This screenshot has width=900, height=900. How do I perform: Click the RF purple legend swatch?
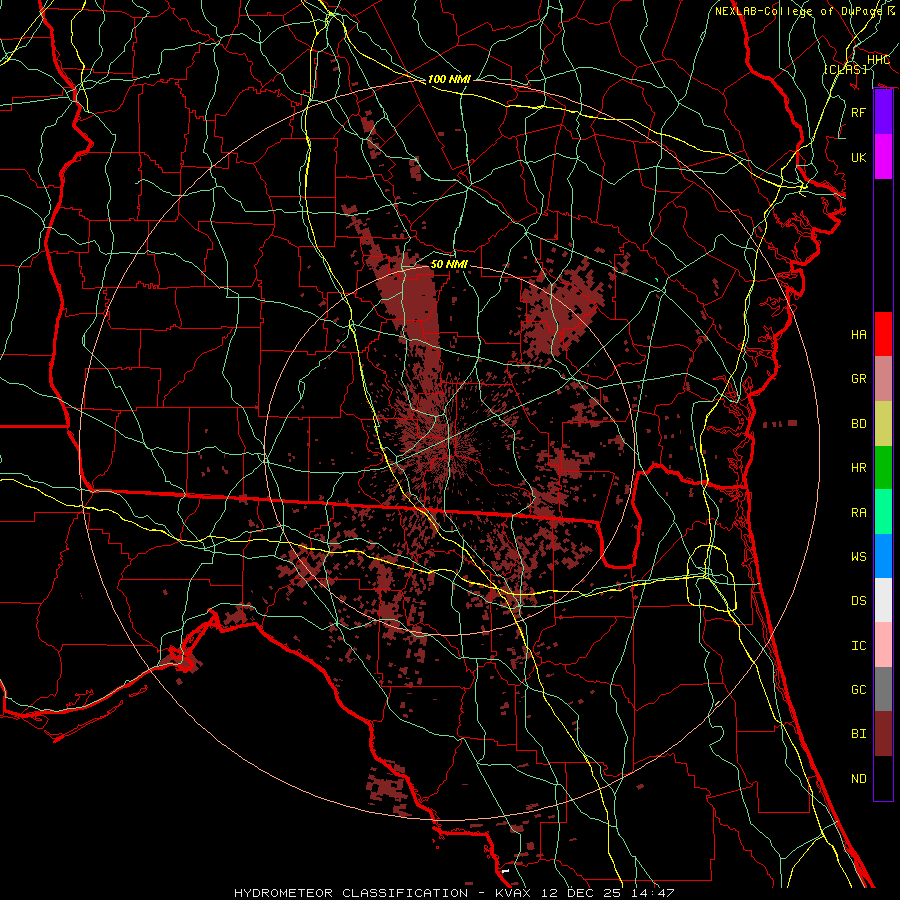tap(883, 112)
